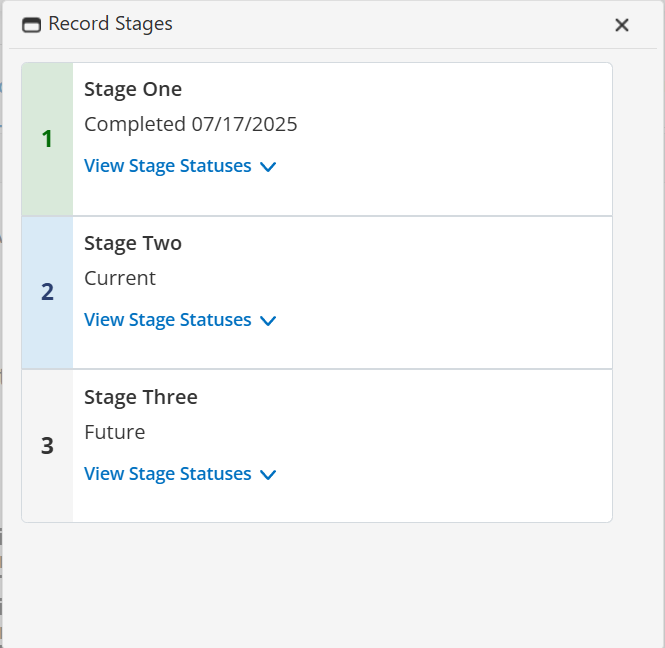
Task: Close the Record Stages dialog
Action: coord(622,25)
